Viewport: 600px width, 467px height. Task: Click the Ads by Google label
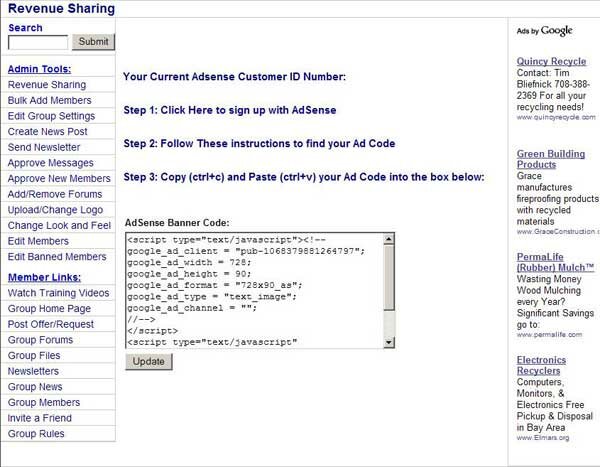[x=545, y=31]
